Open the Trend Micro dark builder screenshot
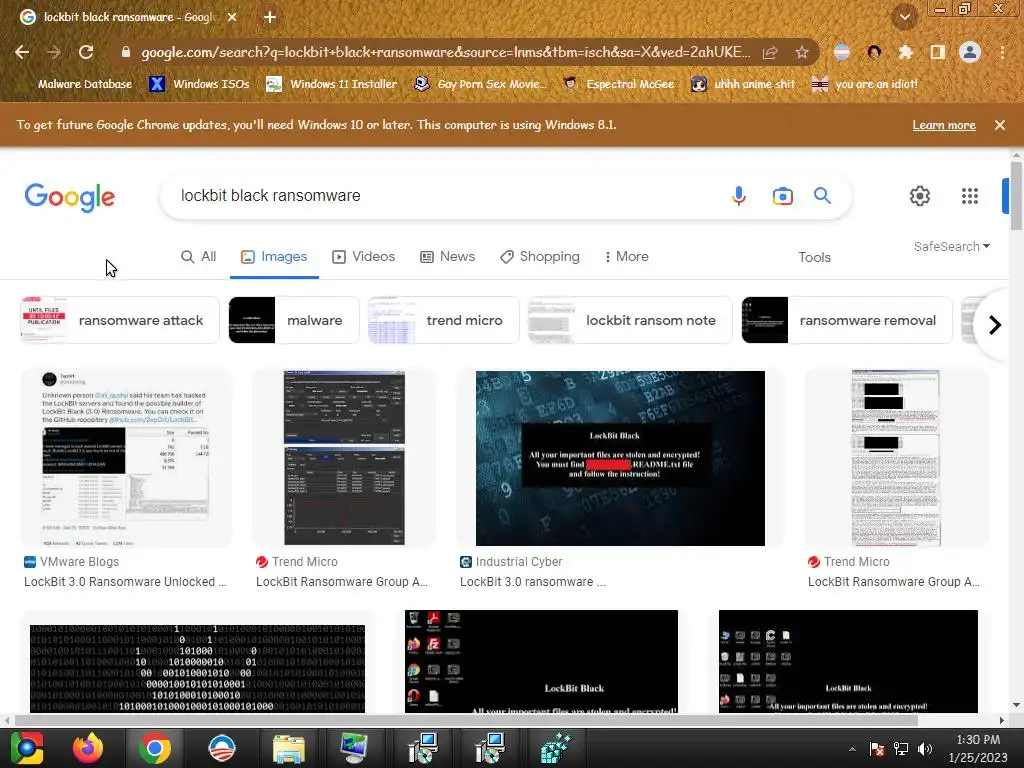Screen dimensions: 1024x768 pos(344,458)
